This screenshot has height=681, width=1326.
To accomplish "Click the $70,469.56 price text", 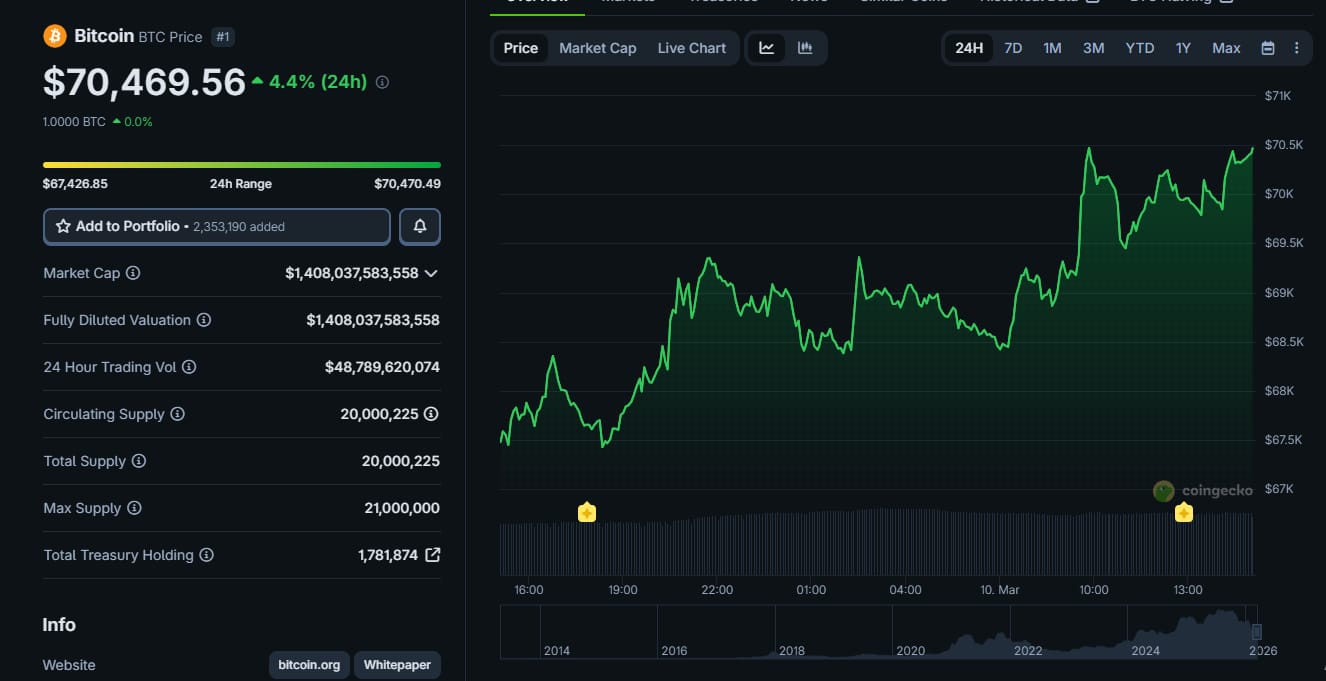I will point(144,82).
